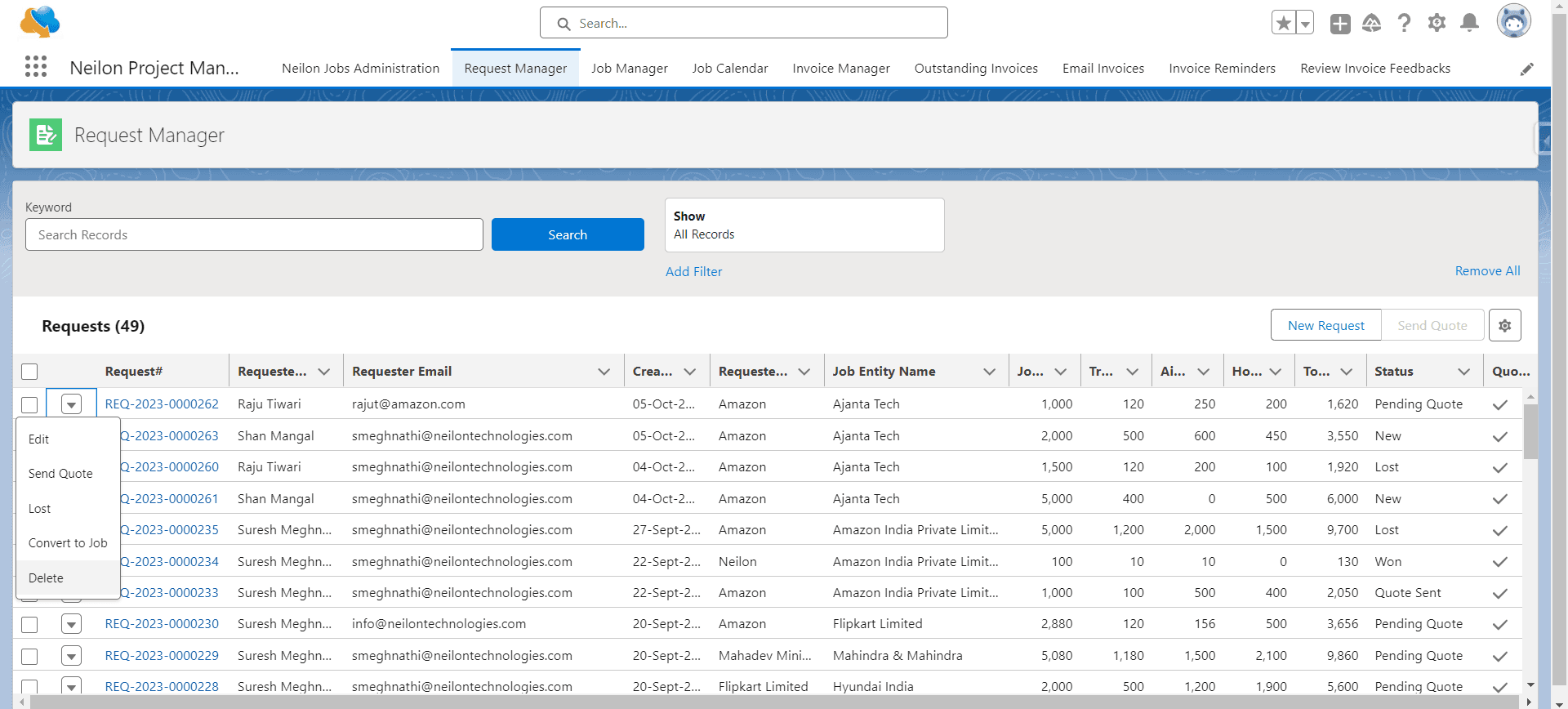
Task: Open the row action dropdown for REQ-2023-0000228
Action: pyautogui.click(x=72, y=687)
